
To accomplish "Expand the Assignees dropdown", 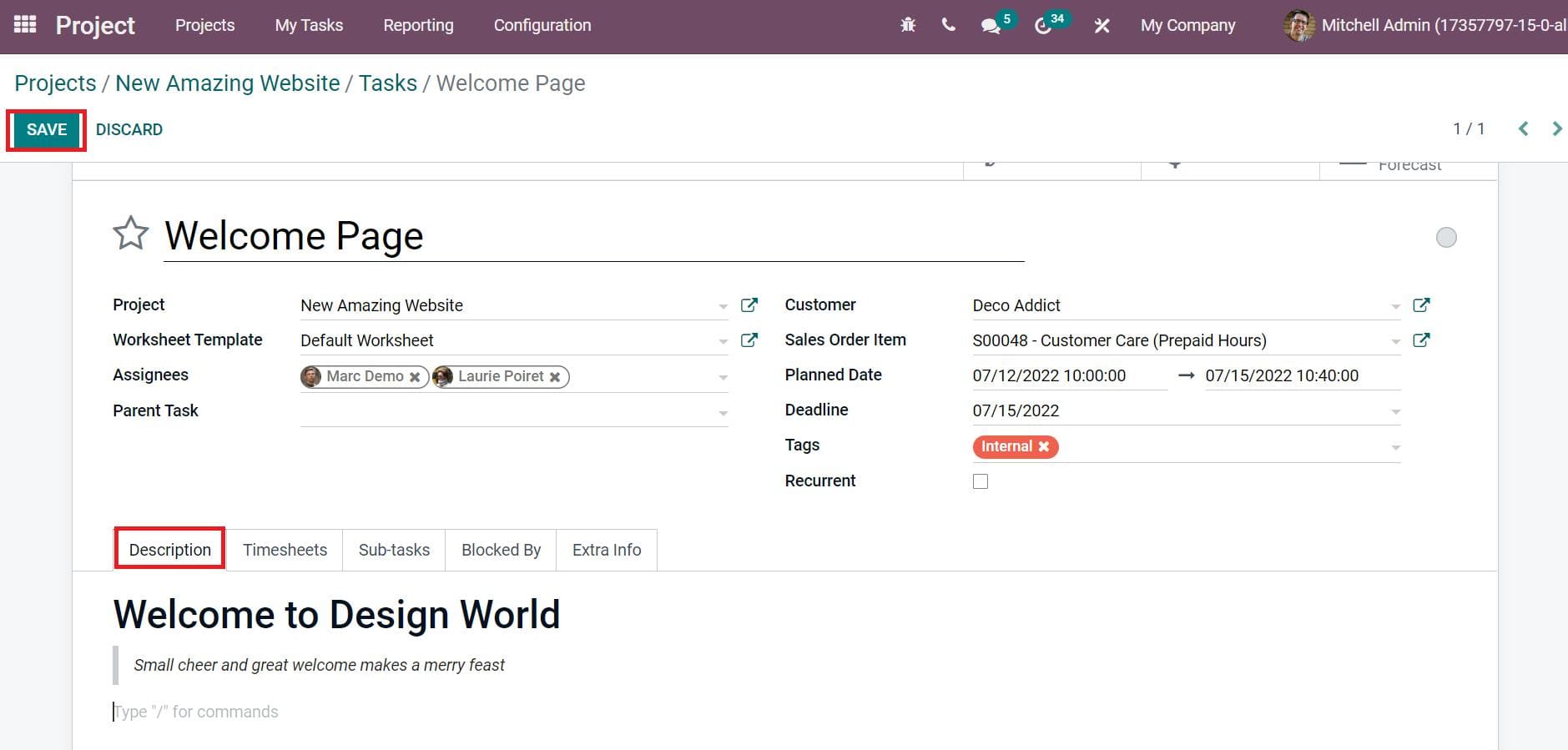I will 723,378.
